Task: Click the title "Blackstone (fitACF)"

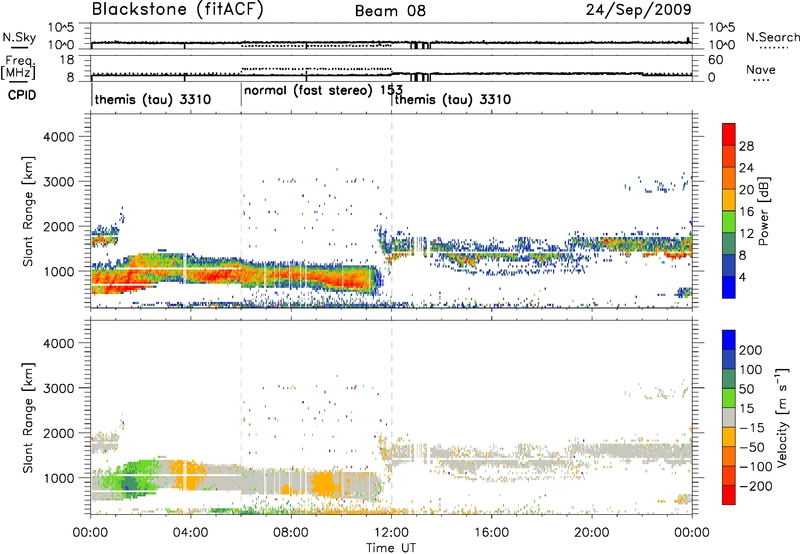Action: [x=178, y=9]
